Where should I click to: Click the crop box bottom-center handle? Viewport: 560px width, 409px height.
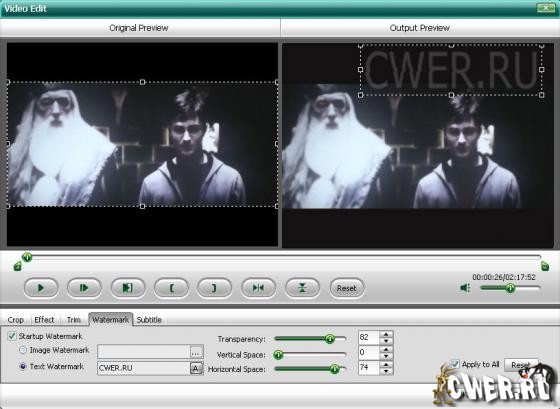click(x=142, y=206)
